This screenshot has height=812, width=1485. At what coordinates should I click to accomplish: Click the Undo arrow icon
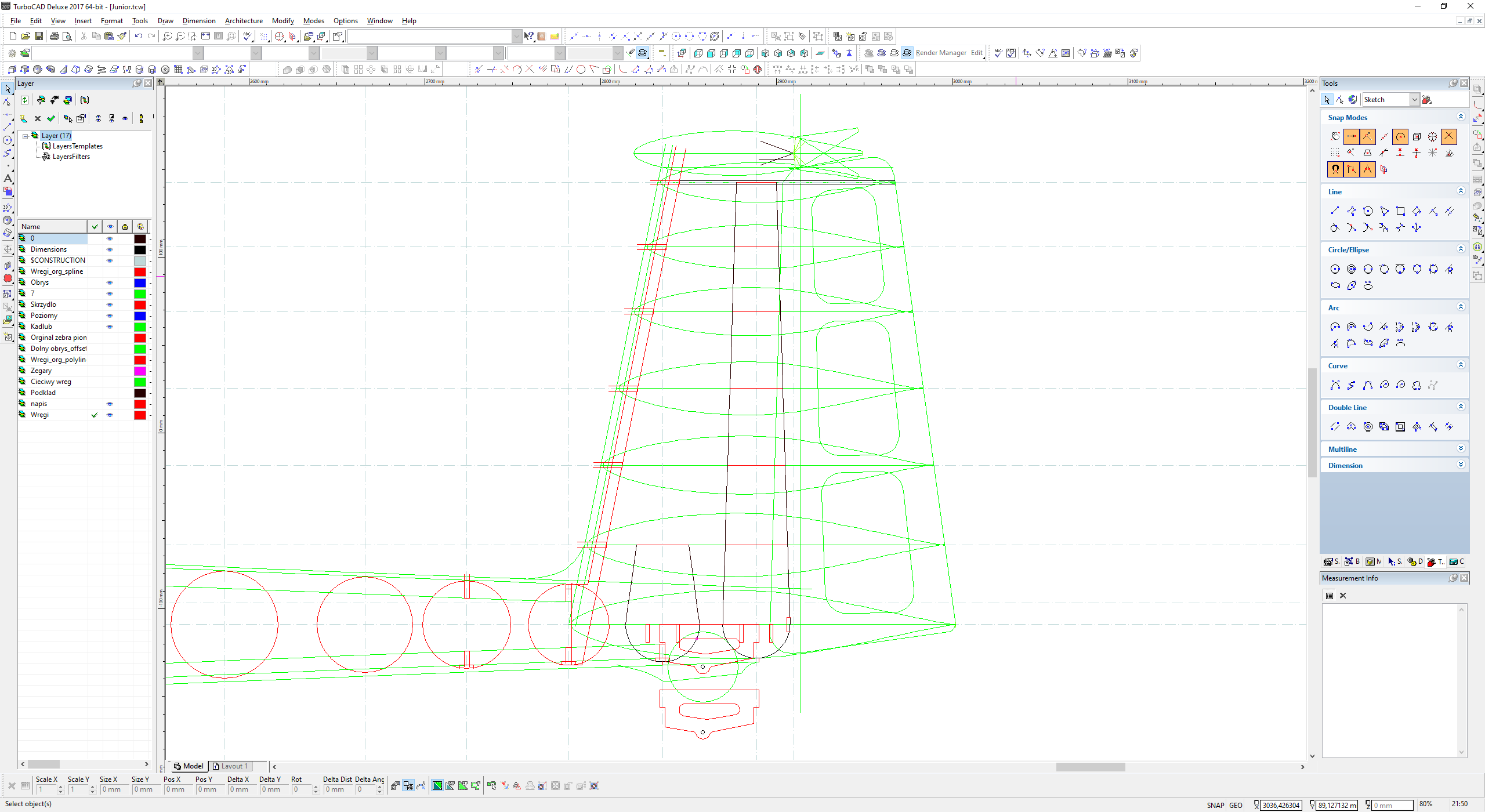pyautogui.click(x=138, y=36)
